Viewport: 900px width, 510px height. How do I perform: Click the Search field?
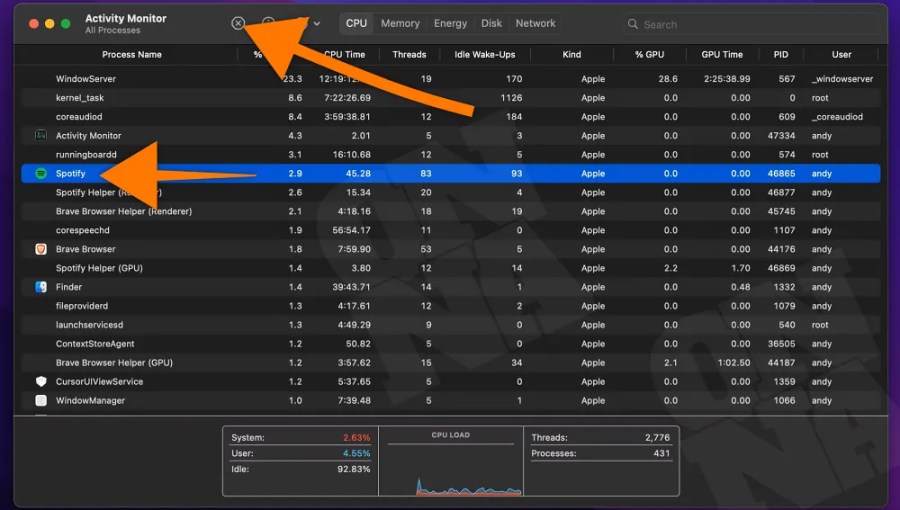(x=750, y=24)
